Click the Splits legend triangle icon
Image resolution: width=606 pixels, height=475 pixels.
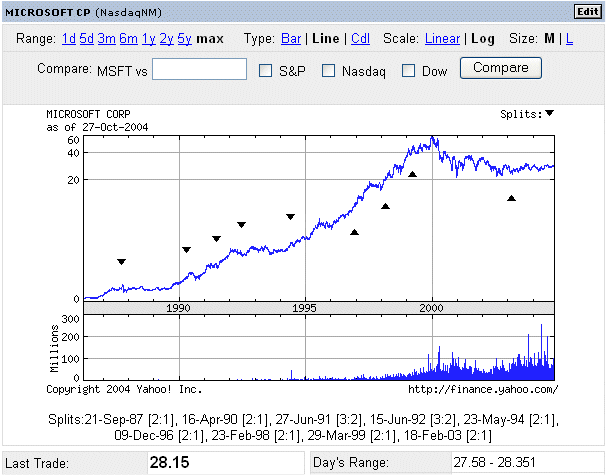pos(549,113)
